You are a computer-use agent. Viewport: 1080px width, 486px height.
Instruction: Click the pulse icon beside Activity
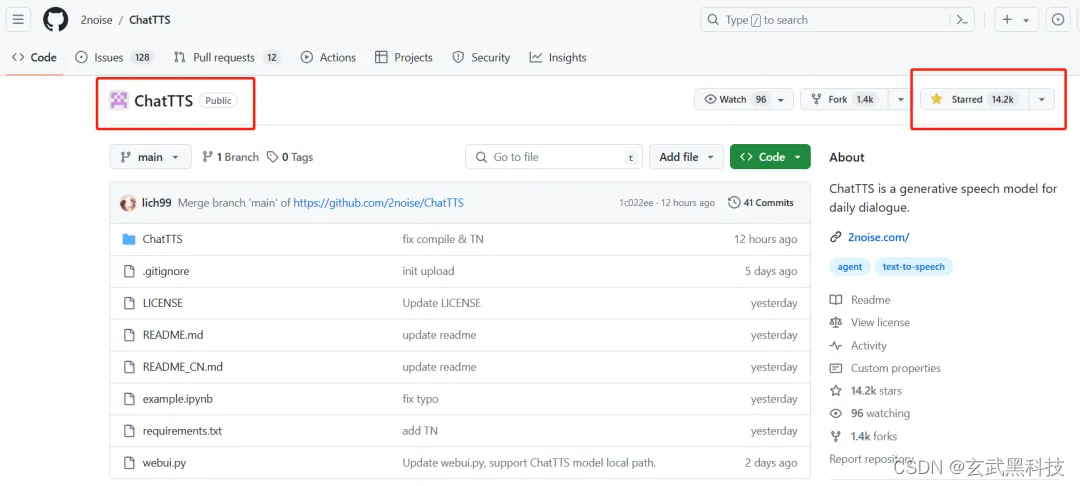835,346
